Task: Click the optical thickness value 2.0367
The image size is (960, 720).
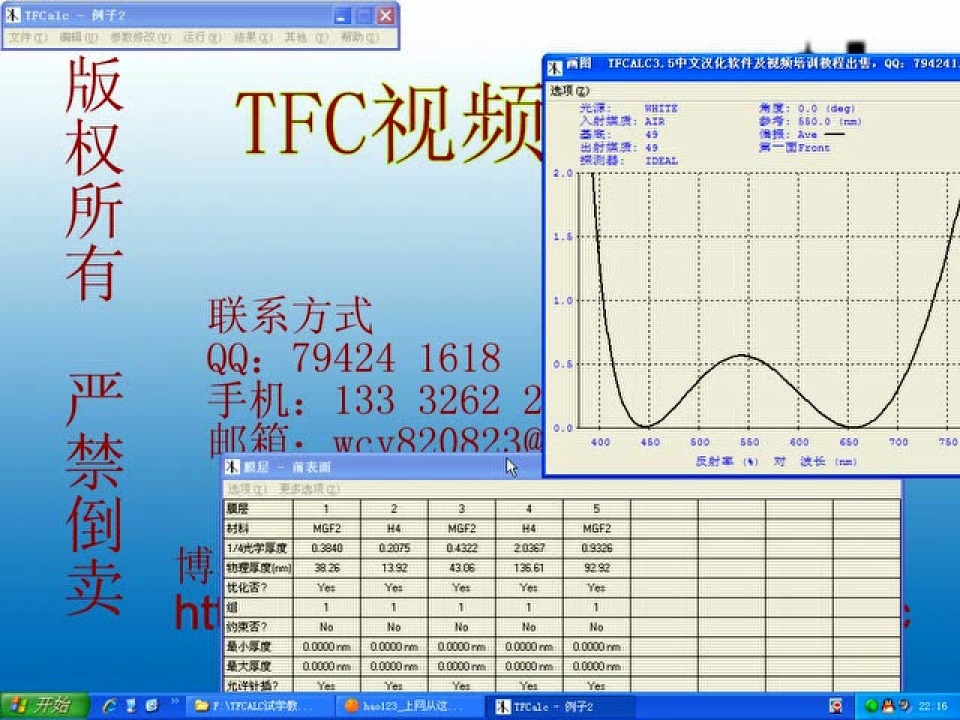Action: [529, 548]
